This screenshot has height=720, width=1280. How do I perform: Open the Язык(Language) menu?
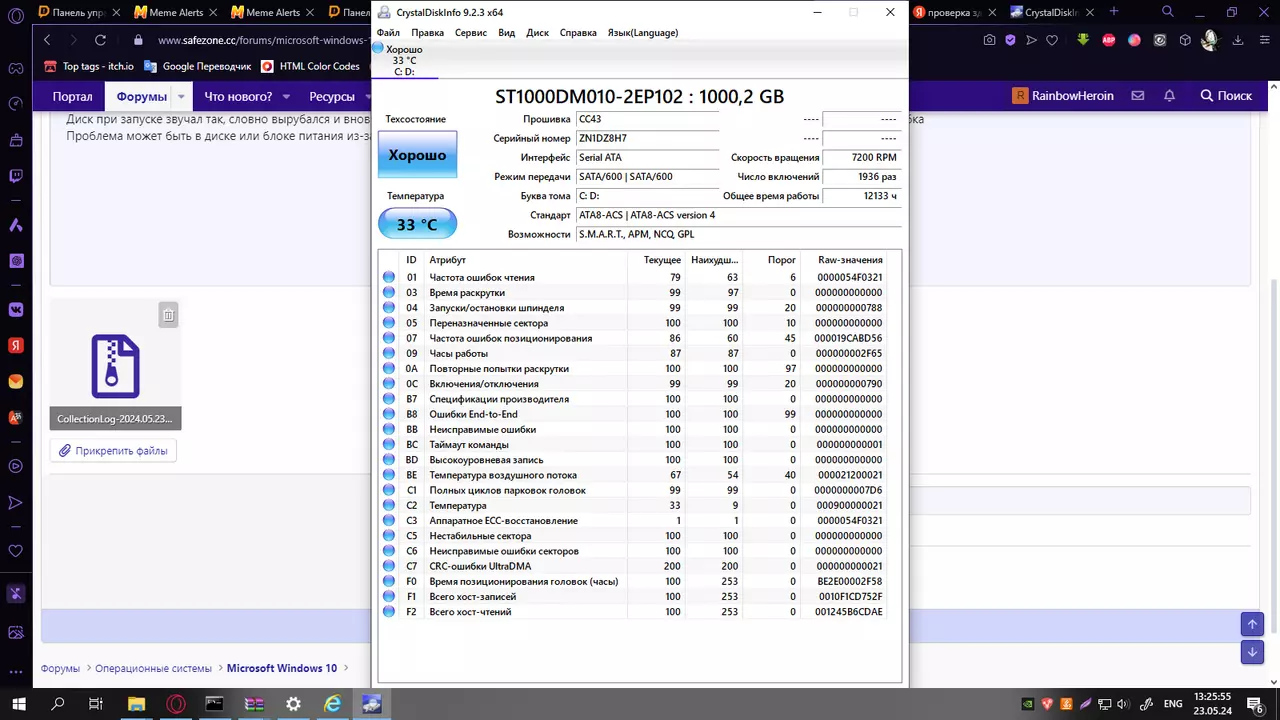click(643, 33)
